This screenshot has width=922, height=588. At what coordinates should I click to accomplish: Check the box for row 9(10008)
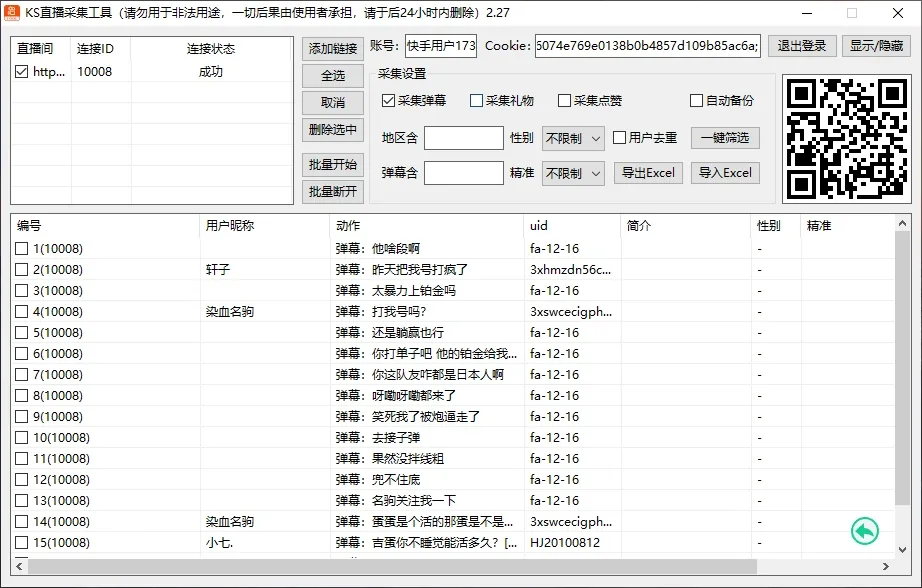22,417
